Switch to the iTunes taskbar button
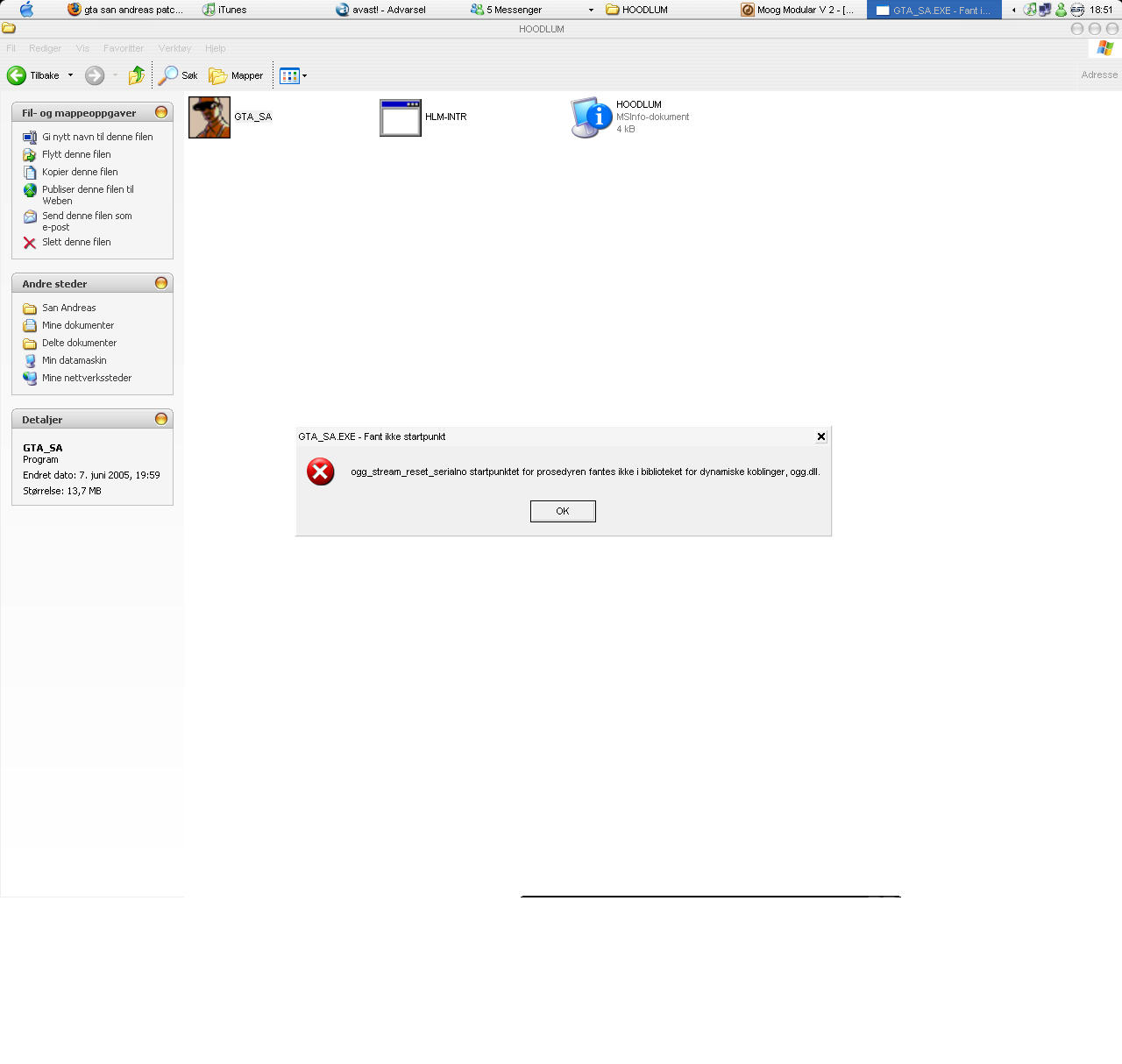This screenshot has height=1064, width=1122. 224,10
